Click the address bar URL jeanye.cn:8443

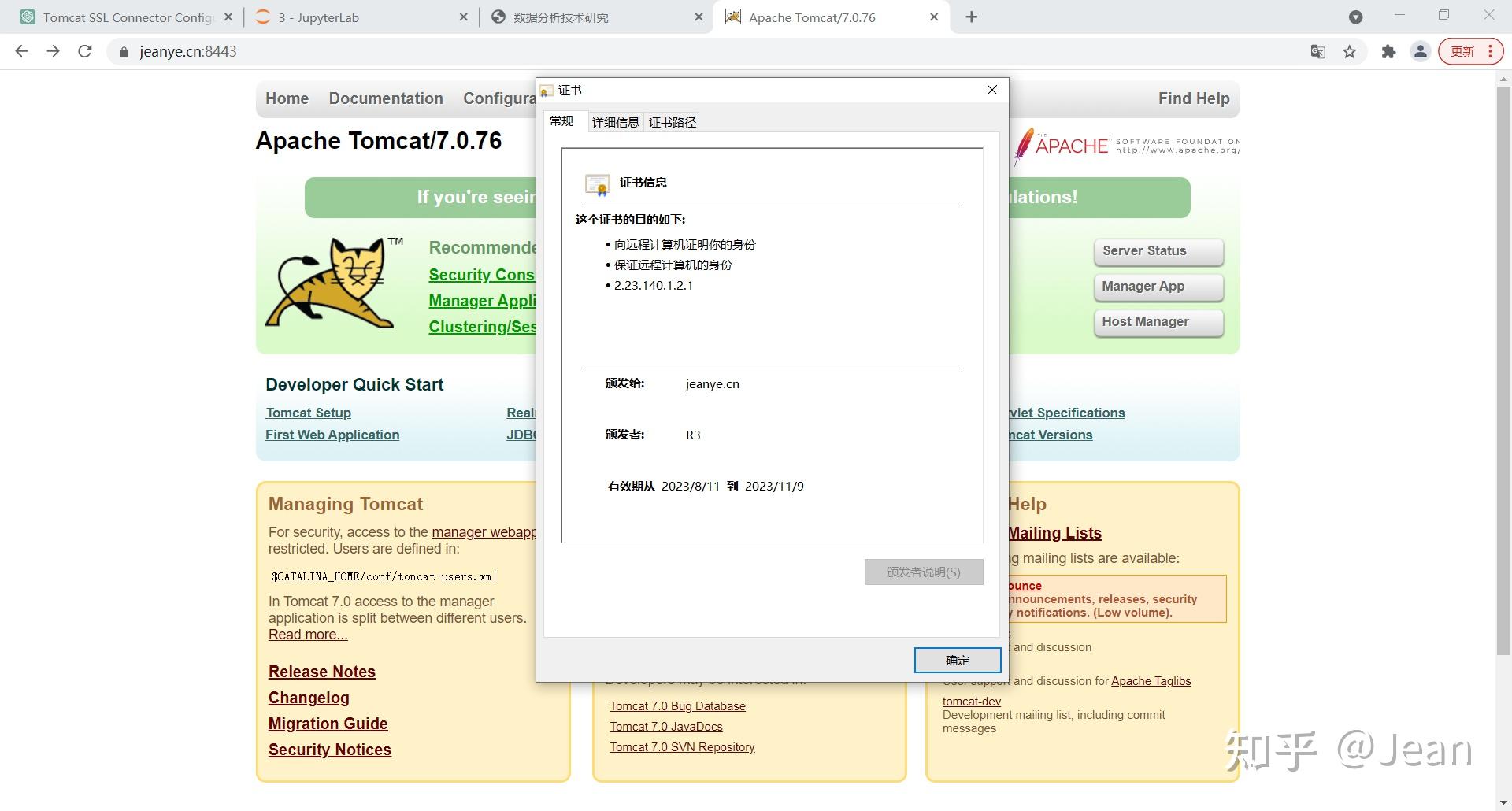pyautogui.click(x=188, y=52)
